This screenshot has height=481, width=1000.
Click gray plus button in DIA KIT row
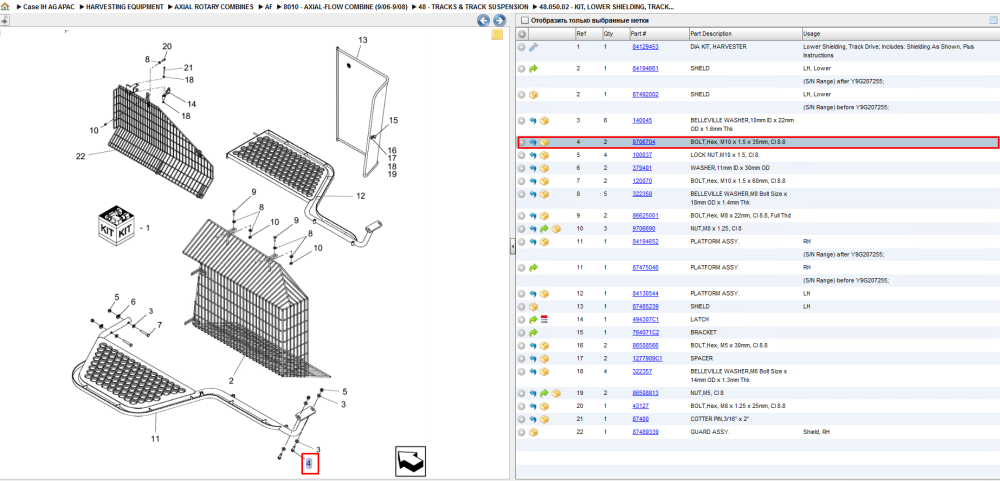pos(522,47)
